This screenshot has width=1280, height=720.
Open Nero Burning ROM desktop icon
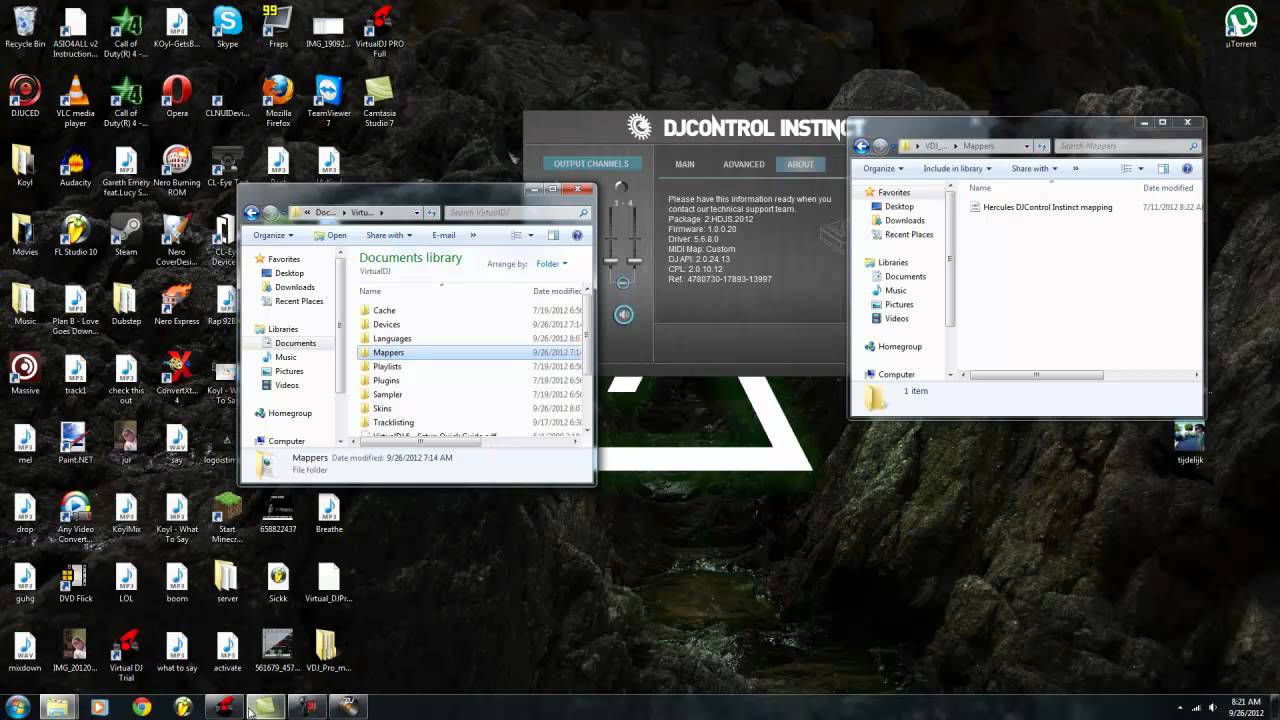click(177, 170)
